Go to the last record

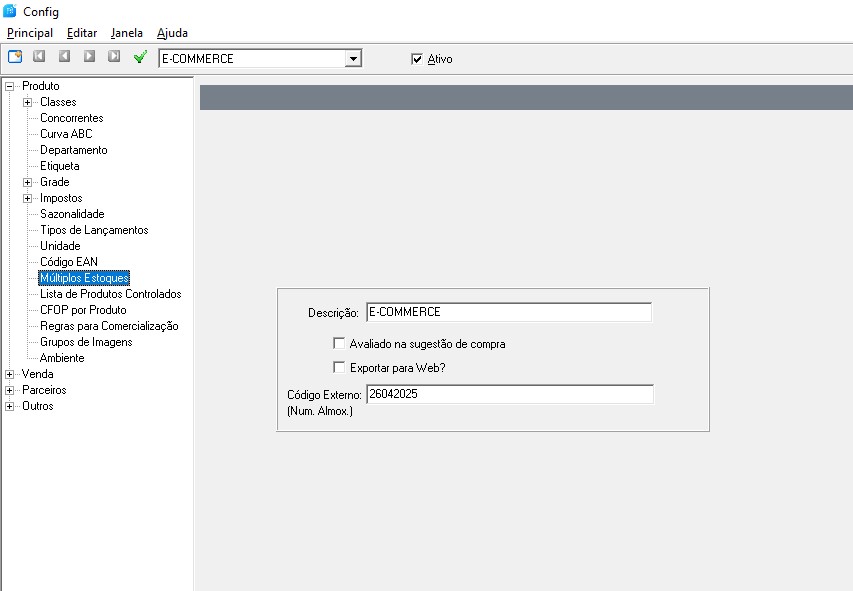click(x=114, y=57)
